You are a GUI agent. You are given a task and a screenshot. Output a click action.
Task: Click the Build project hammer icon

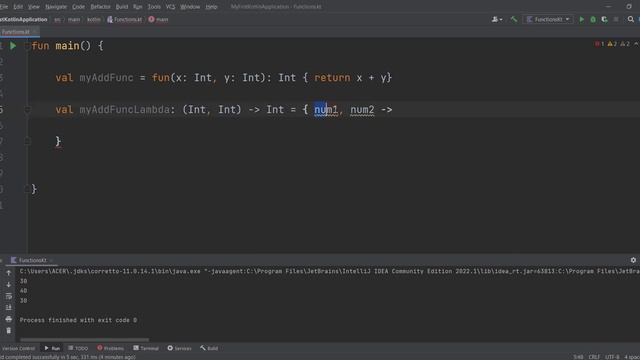click(x=513, y=19)
